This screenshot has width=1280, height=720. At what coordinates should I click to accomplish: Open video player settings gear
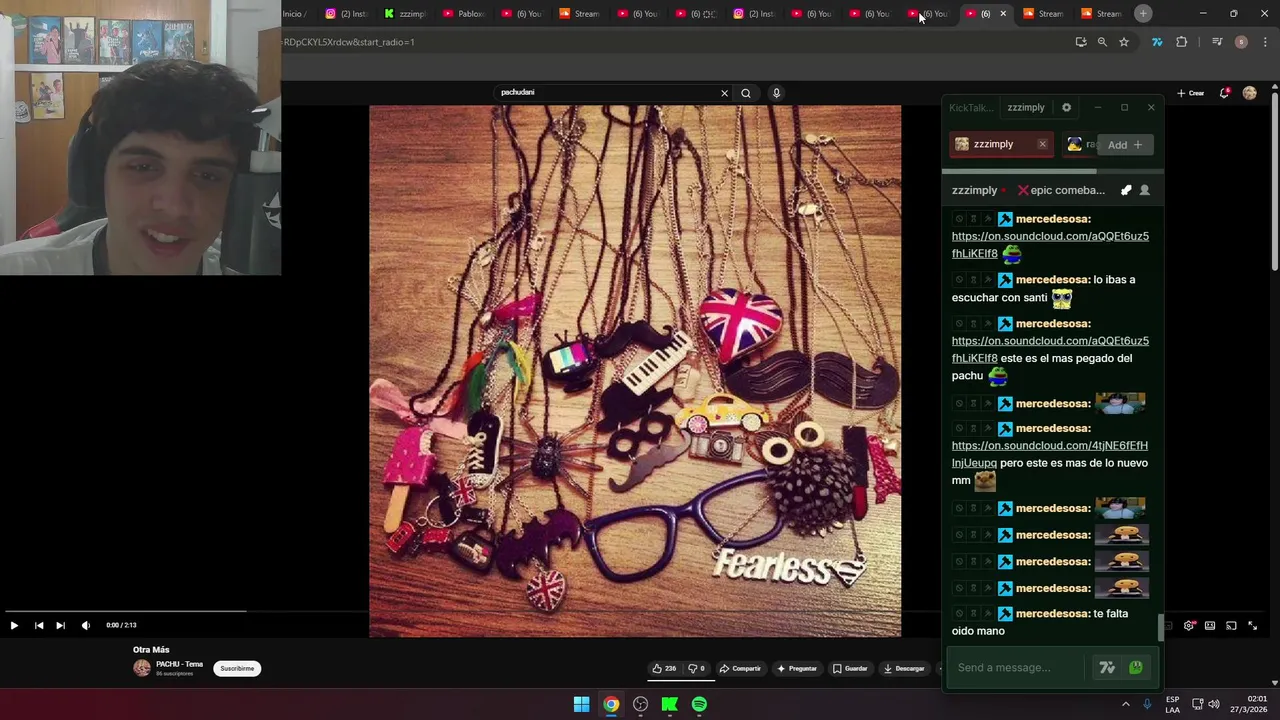(1189, 625)
